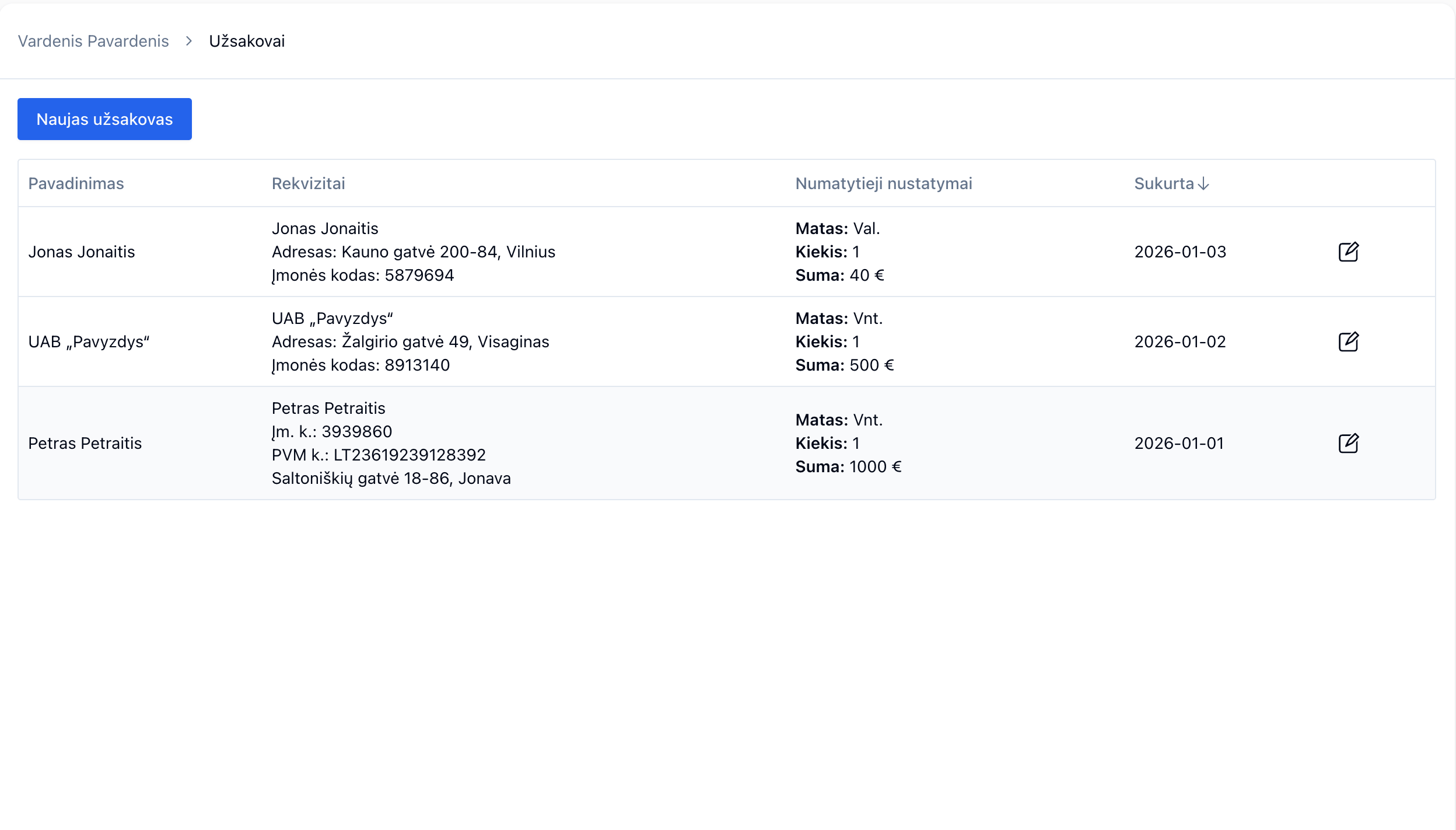Select the UAB „Pavyzdys“ name cell
Image resolution: width=1456 pixels, height=830 pixels.
(x=89, y=341)
